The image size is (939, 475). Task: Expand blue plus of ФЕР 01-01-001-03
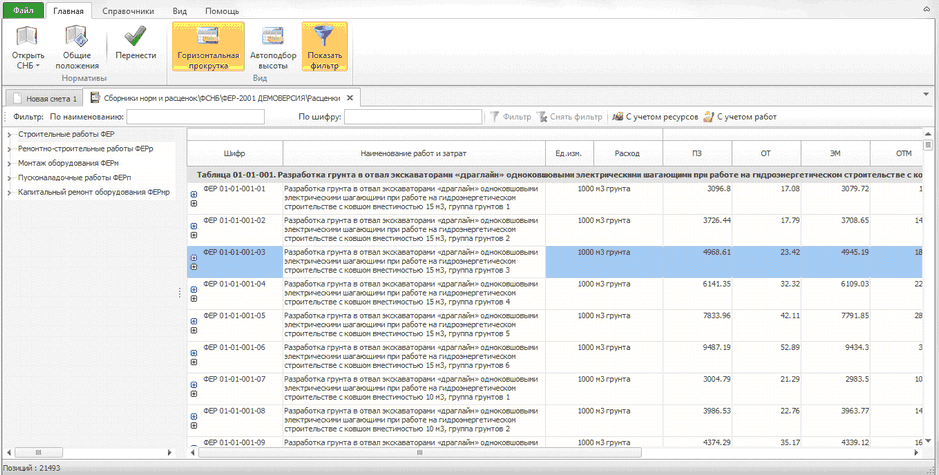coord(193,258)
